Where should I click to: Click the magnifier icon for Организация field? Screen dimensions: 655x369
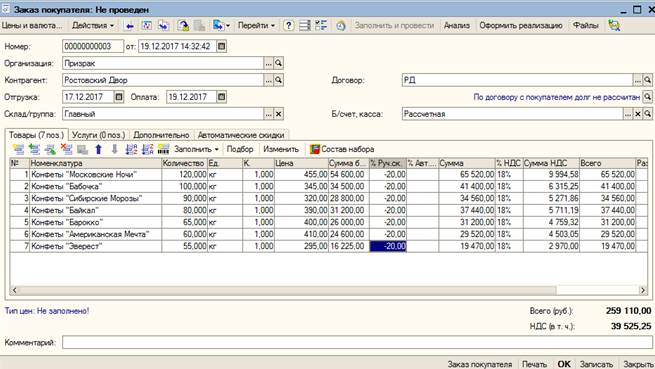coord(279,64)
